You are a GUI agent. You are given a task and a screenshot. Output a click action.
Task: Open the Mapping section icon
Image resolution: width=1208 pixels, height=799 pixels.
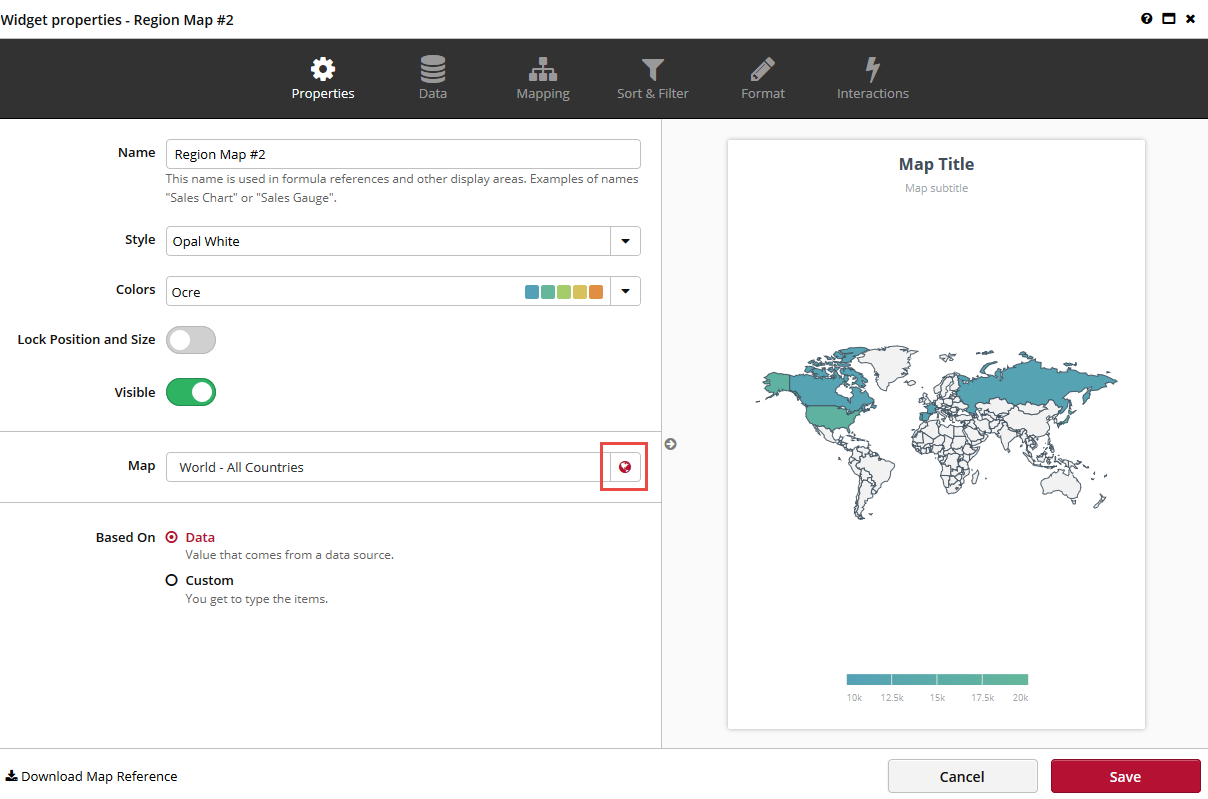[x=542, y=68]
